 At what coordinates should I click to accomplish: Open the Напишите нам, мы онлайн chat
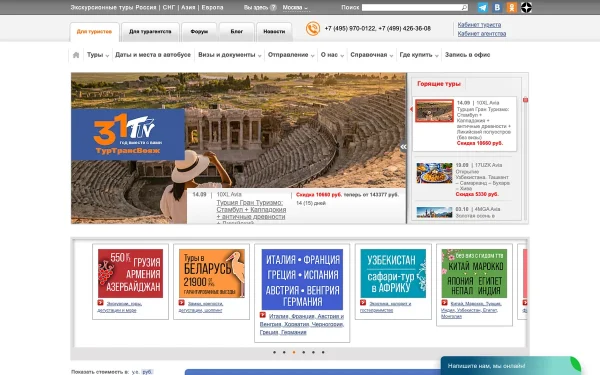[511, 366]
